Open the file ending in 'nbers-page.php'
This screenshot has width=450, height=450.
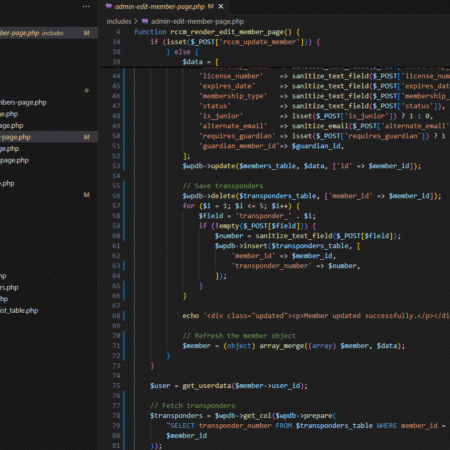[23, 102]
